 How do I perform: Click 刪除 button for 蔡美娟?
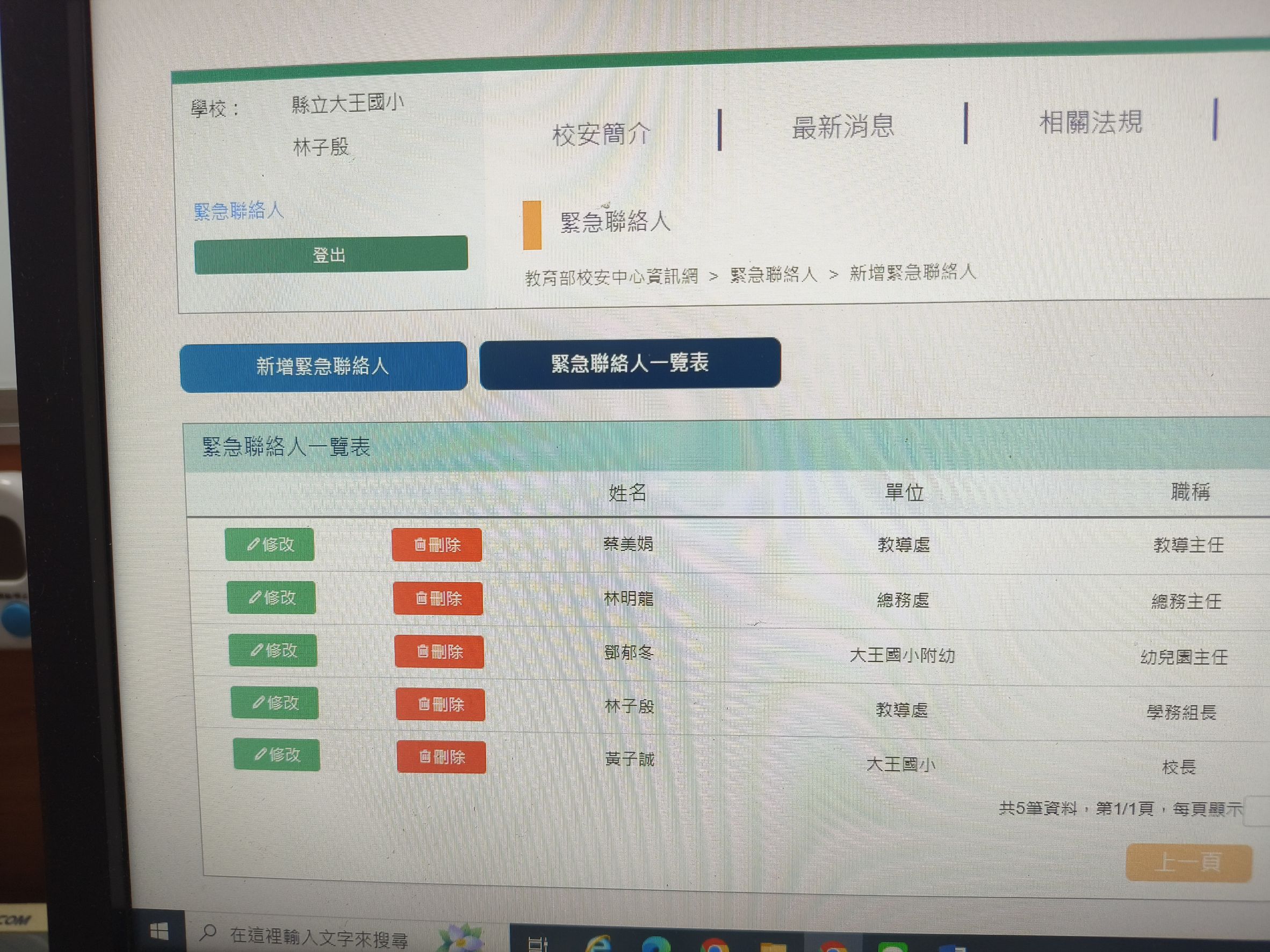(x=436, y=544)
